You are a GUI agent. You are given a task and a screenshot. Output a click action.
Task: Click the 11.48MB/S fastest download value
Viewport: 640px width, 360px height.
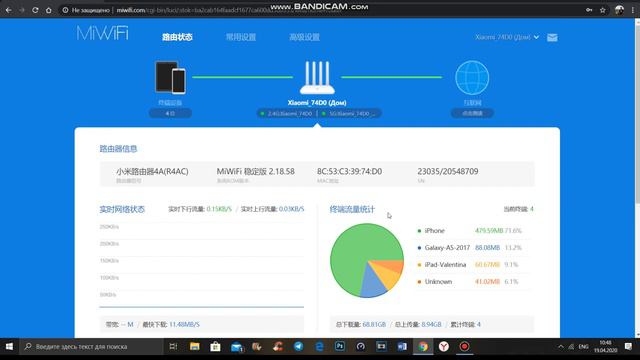tap(184, 324)
